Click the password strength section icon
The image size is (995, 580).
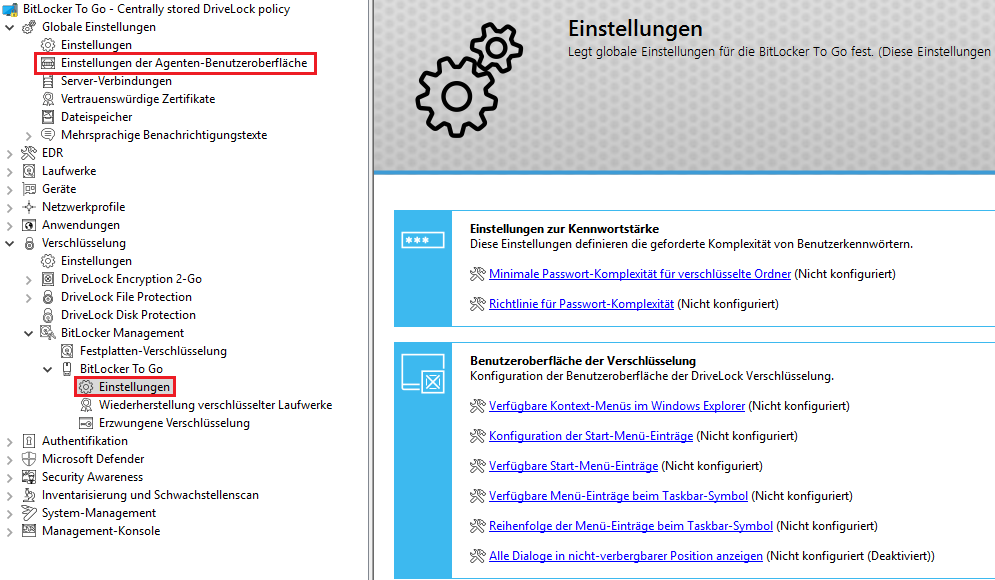423,241
